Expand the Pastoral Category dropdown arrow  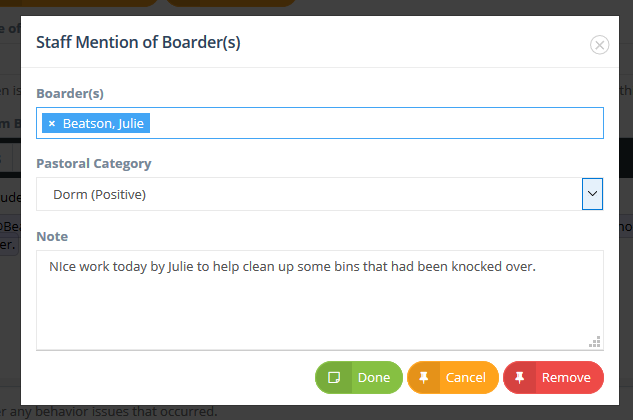592,194
